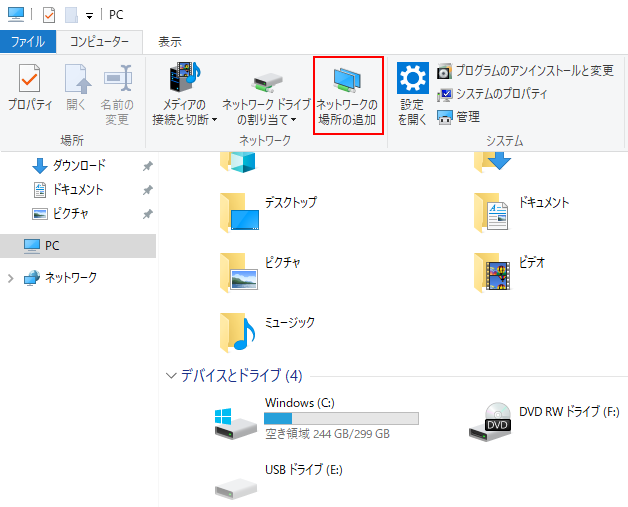Open the ファイル tab

pos(28,42)
